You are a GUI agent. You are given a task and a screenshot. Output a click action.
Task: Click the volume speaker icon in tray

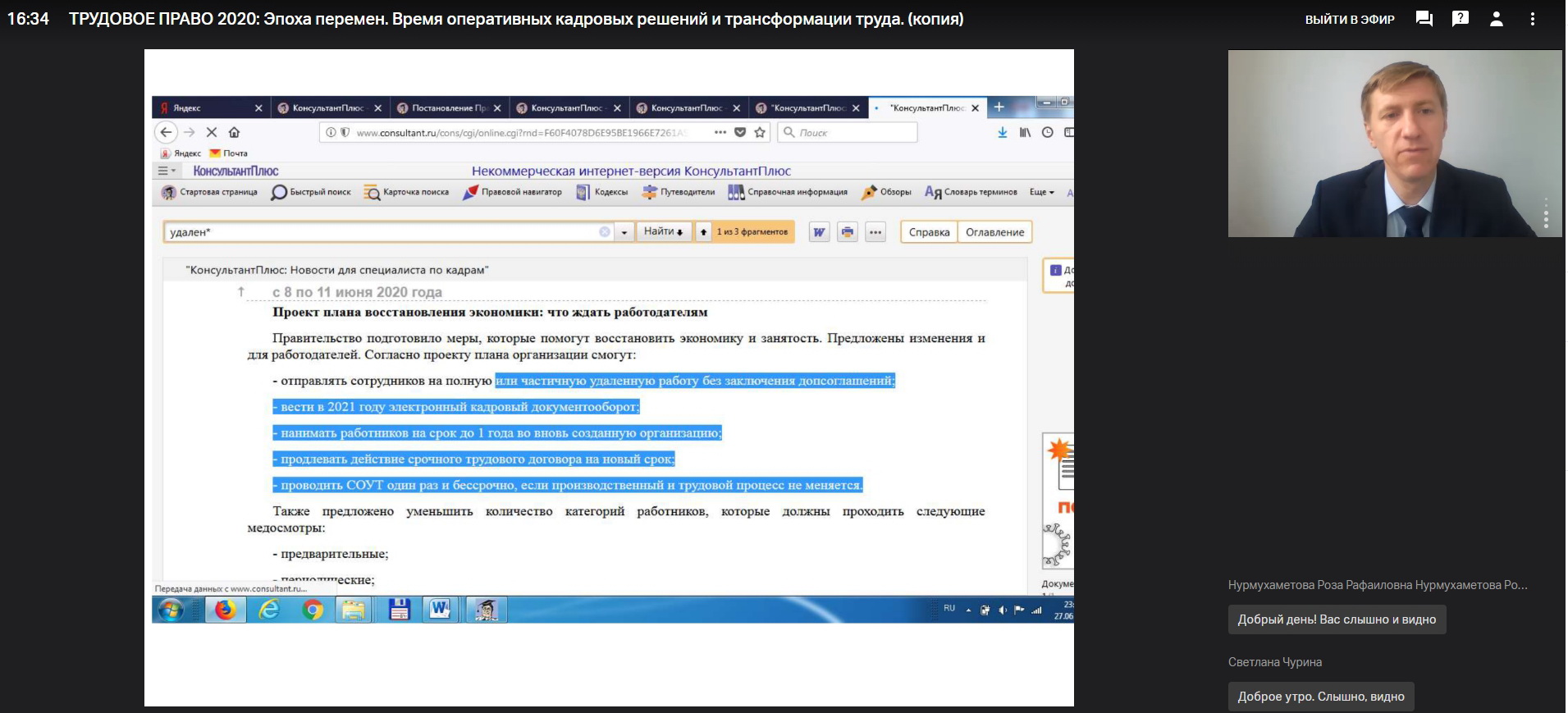click(1002, 610)
